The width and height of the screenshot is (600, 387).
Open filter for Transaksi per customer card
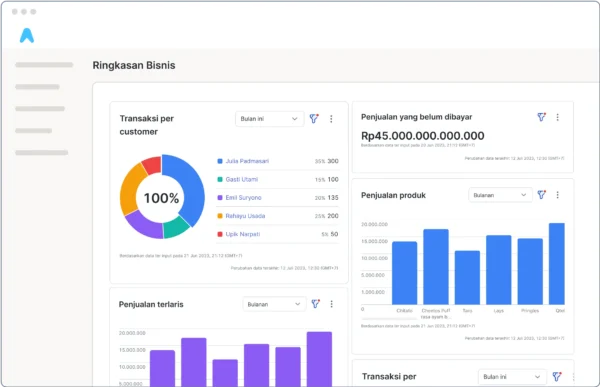(x=314, y=119)
